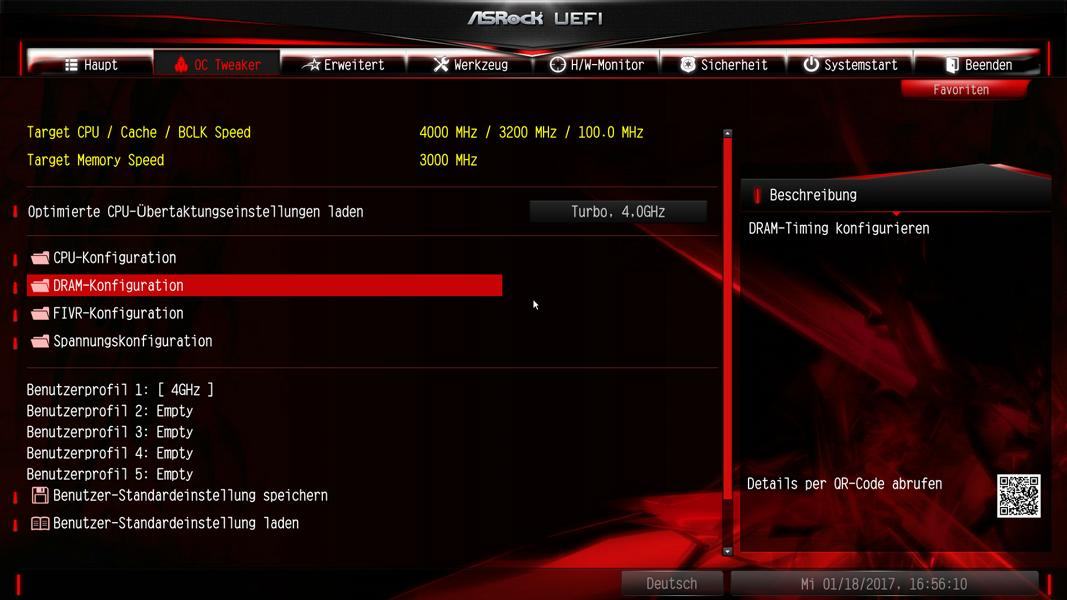Click the scrollbar down arrow
The width and height of the screenshot is (1067, 600).
(x=727, y=552)
